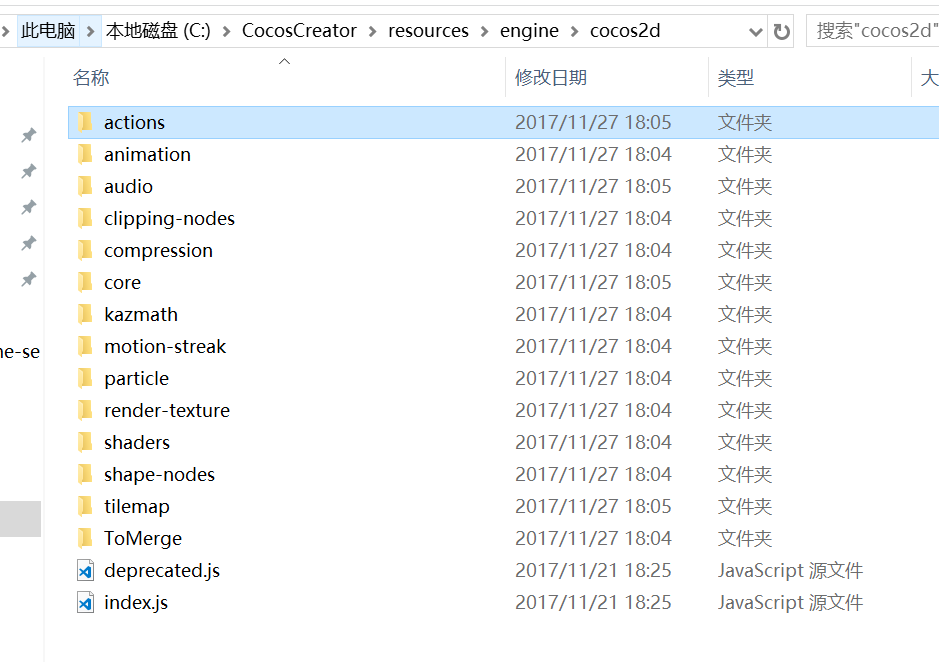Click the JavaScript 源文件 type of index.js
The image size is (939, 662).
point(790,603)
